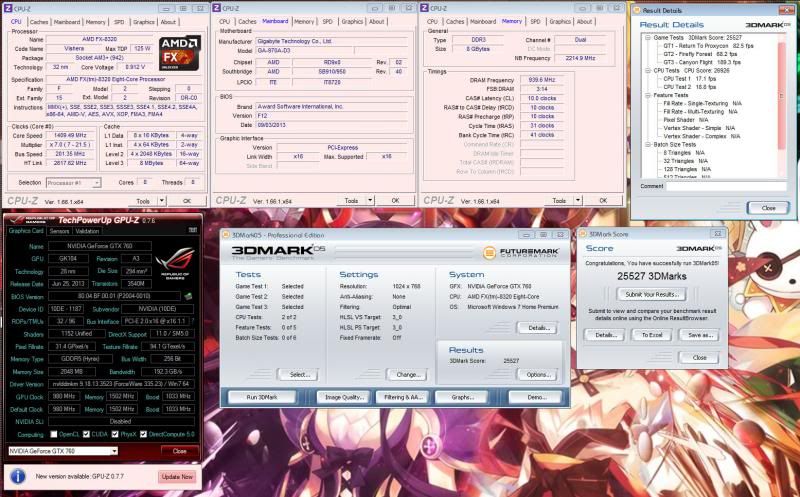Toggle the DirectCompute 5.0 checkbox
Screen dimensions: 800x497
pos(143,434)
